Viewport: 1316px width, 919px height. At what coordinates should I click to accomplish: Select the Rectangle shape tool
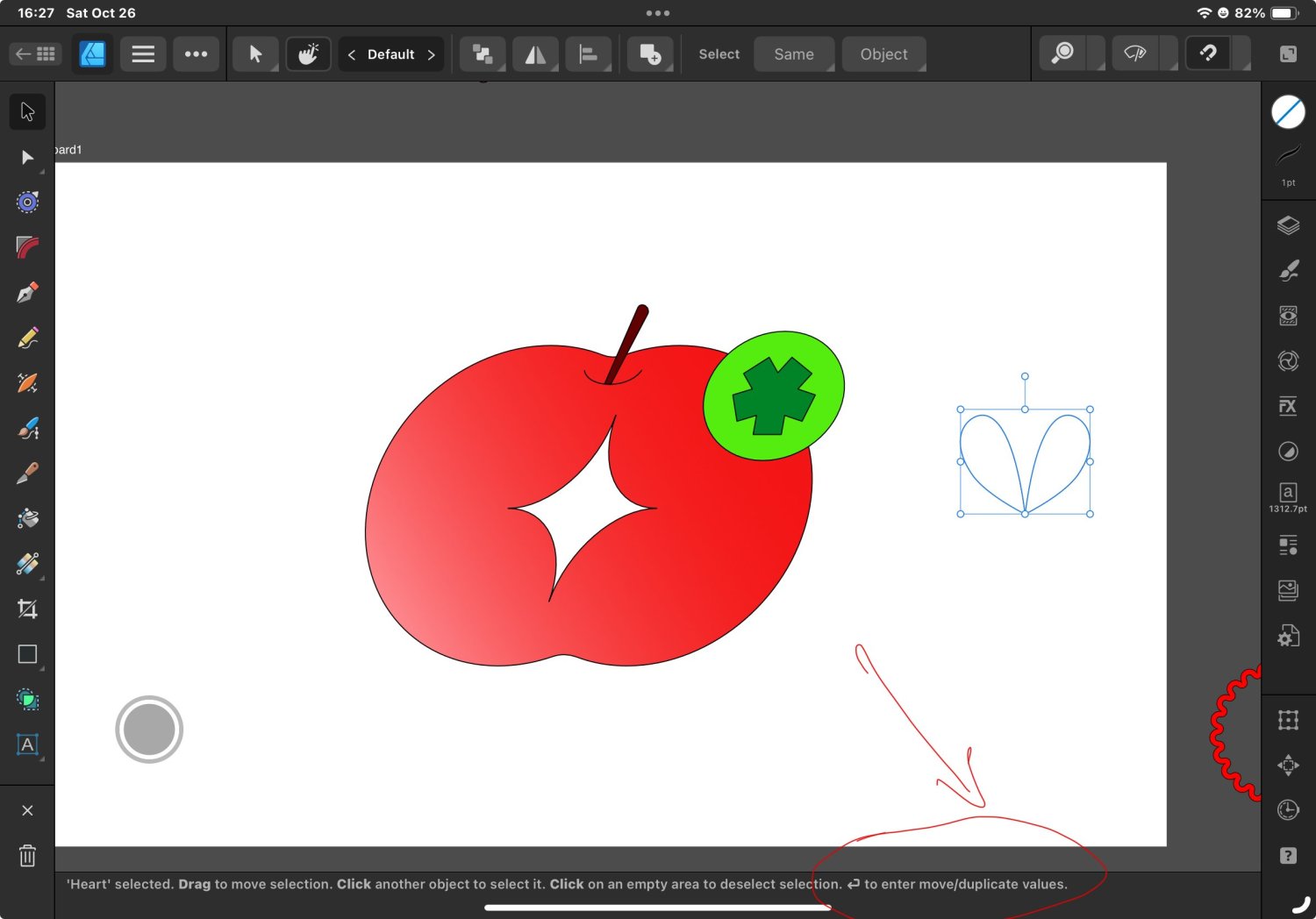click(27, 654)
